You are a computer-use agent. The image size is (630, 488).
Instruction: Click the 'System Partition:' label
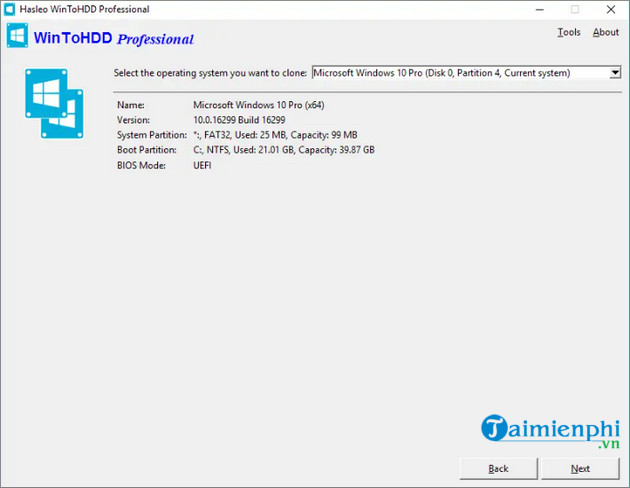click(152, 135)
